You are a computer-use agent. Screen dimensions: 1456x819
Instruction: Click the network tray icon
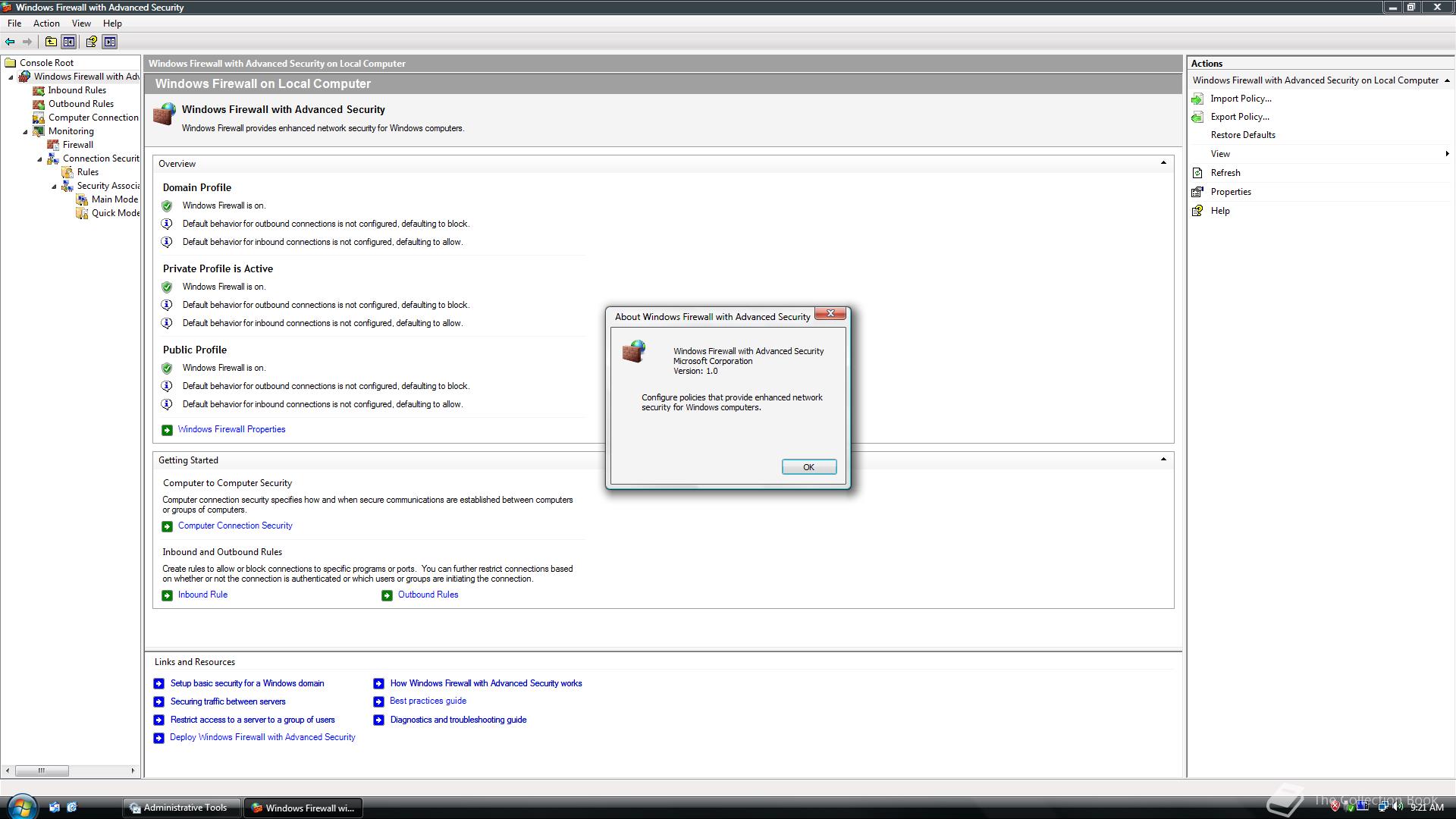coord(1382,807)
